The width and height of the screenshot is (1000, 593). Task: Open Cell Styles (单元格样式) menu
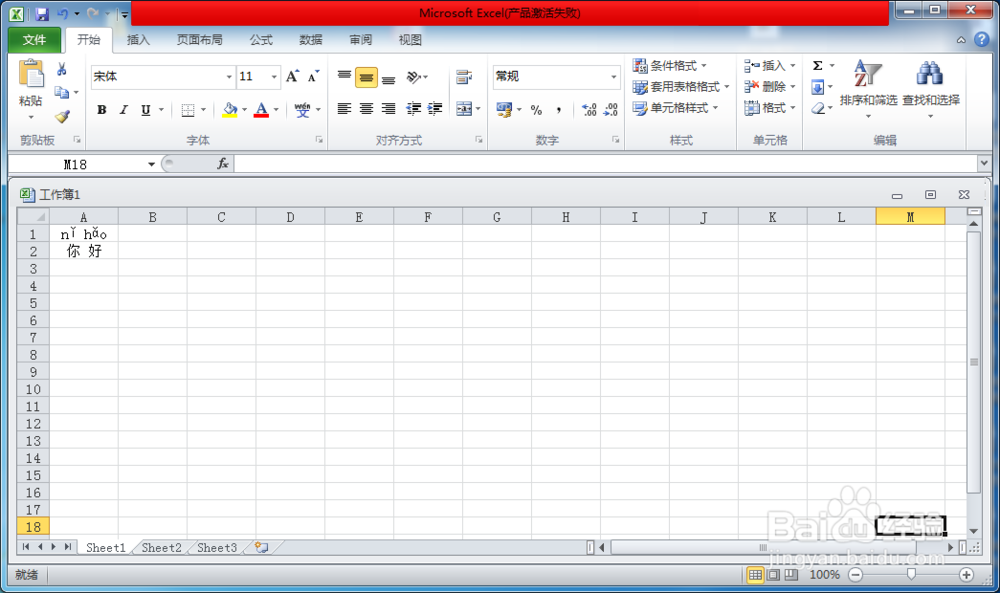[x=675, y=108]
